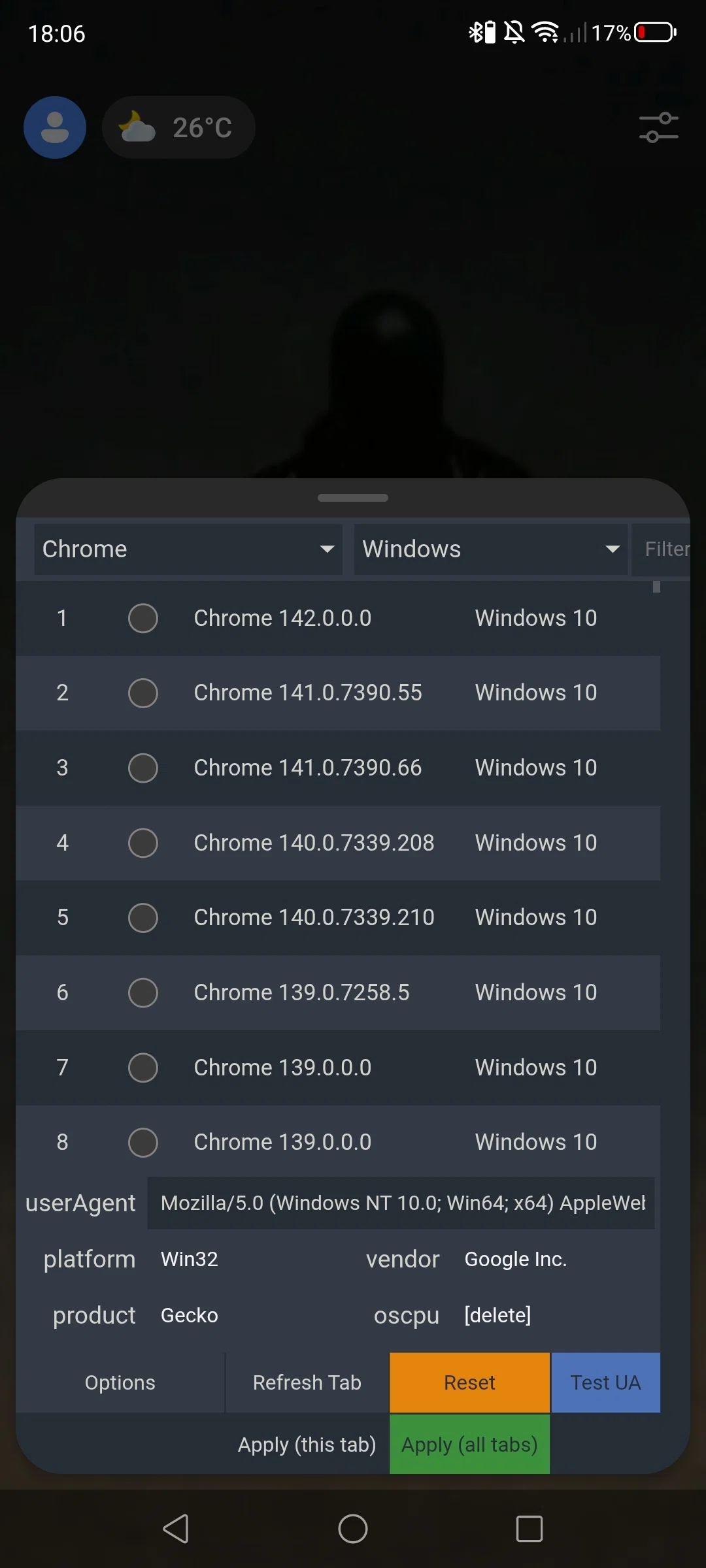Click the Chrome 140.0.7339.208 text
The height and width of the screenshot is (1568, 706).
(x=314, y=843)
